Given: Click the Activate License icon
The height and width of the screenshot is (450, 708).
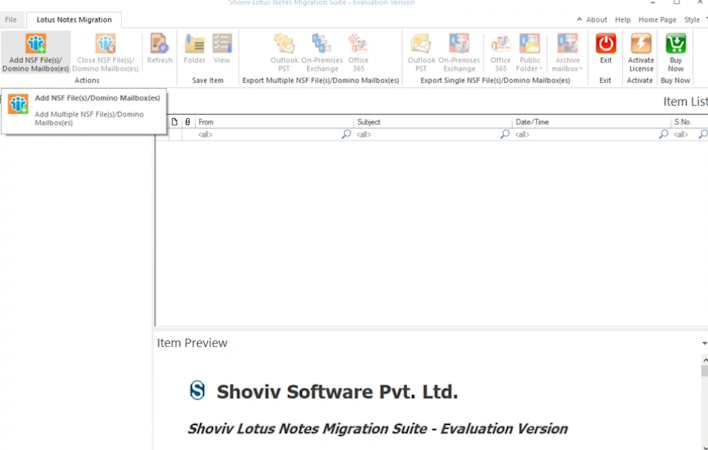Looking at the screenshot, I should pos(641,43).
